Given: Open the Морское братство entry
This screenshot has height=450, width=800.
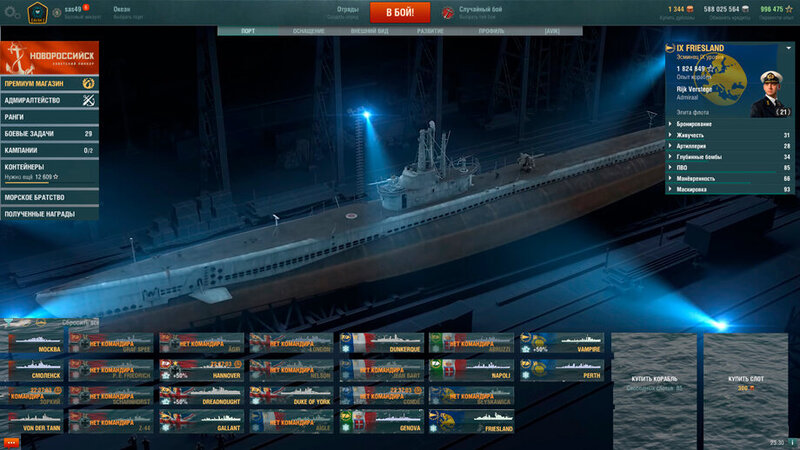Looking at the screenshot, I should point(49,197).
